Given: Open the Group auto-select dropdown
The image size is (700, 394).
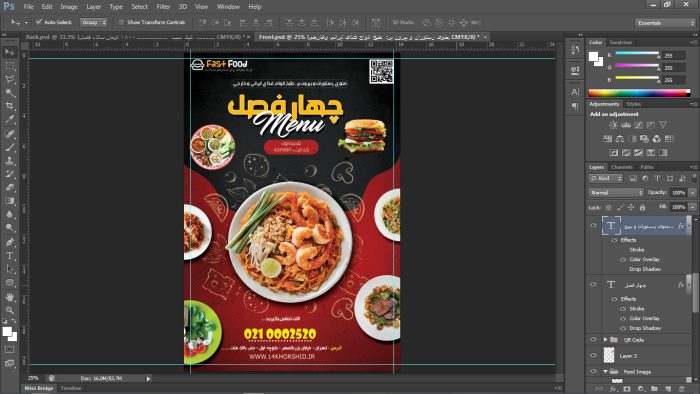Looking at the screenshot, I should [93, 22].
